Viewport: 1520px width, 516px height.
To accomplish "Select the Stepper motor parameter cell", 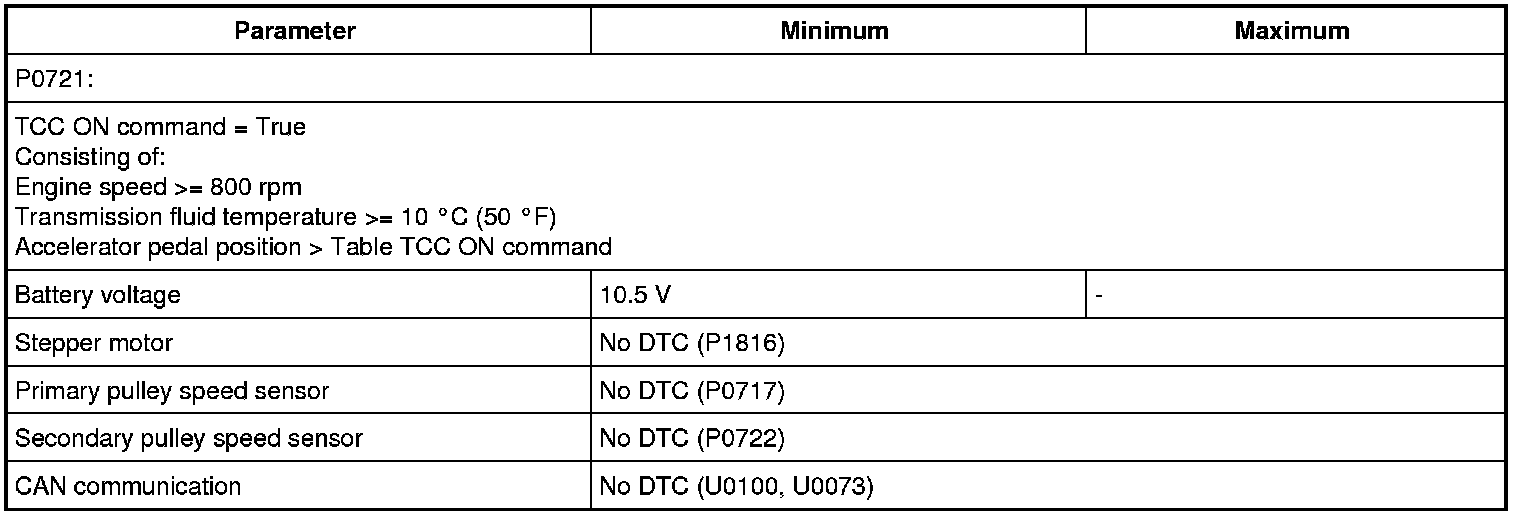I will pyautogui.click(x=94, y=343).
